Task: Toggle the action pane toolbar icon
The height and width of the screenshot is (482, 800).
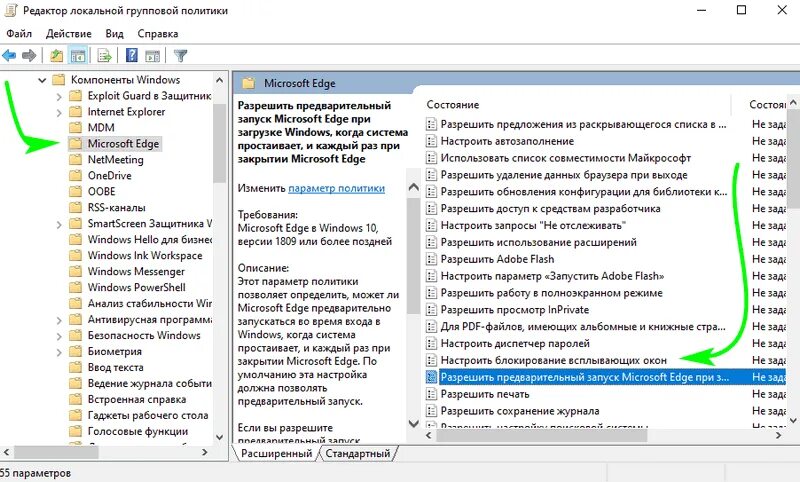Action: 153,55
